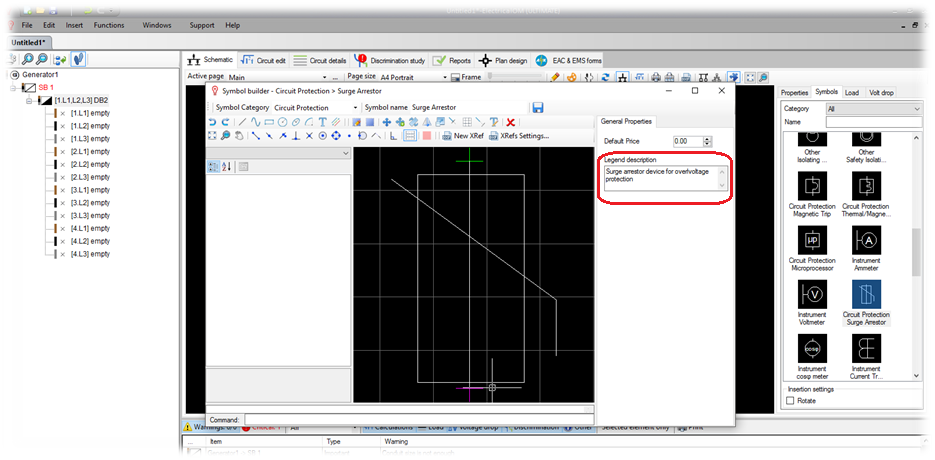Click the Legend description text box

click(x=665, y=178)
